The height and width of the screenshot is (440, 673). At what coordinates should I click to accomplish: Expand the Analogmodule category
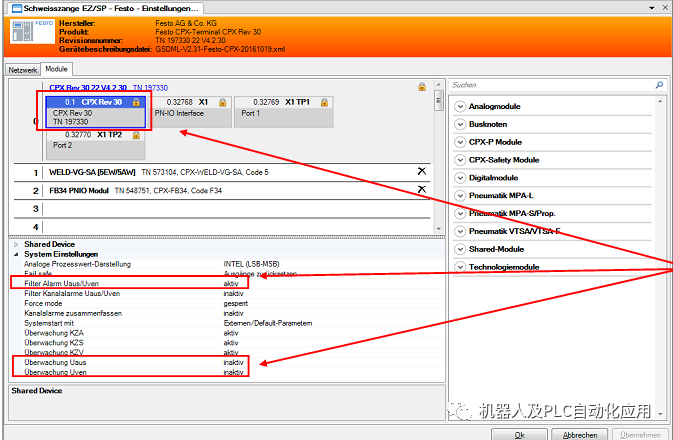[x=460, y=106]
